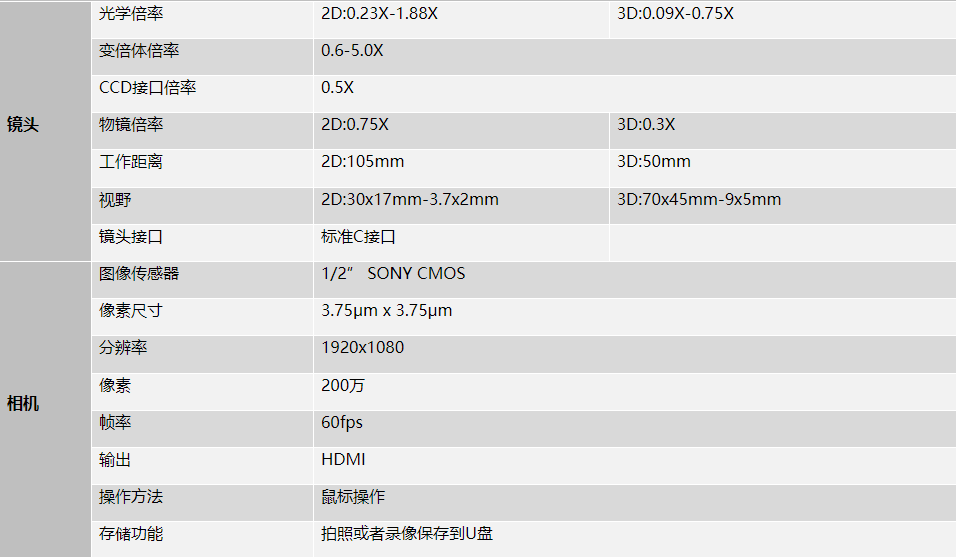Viewport: 956px width, 557px height.
Task: Click the 60fps frame rate value
Action: (342, 423)
